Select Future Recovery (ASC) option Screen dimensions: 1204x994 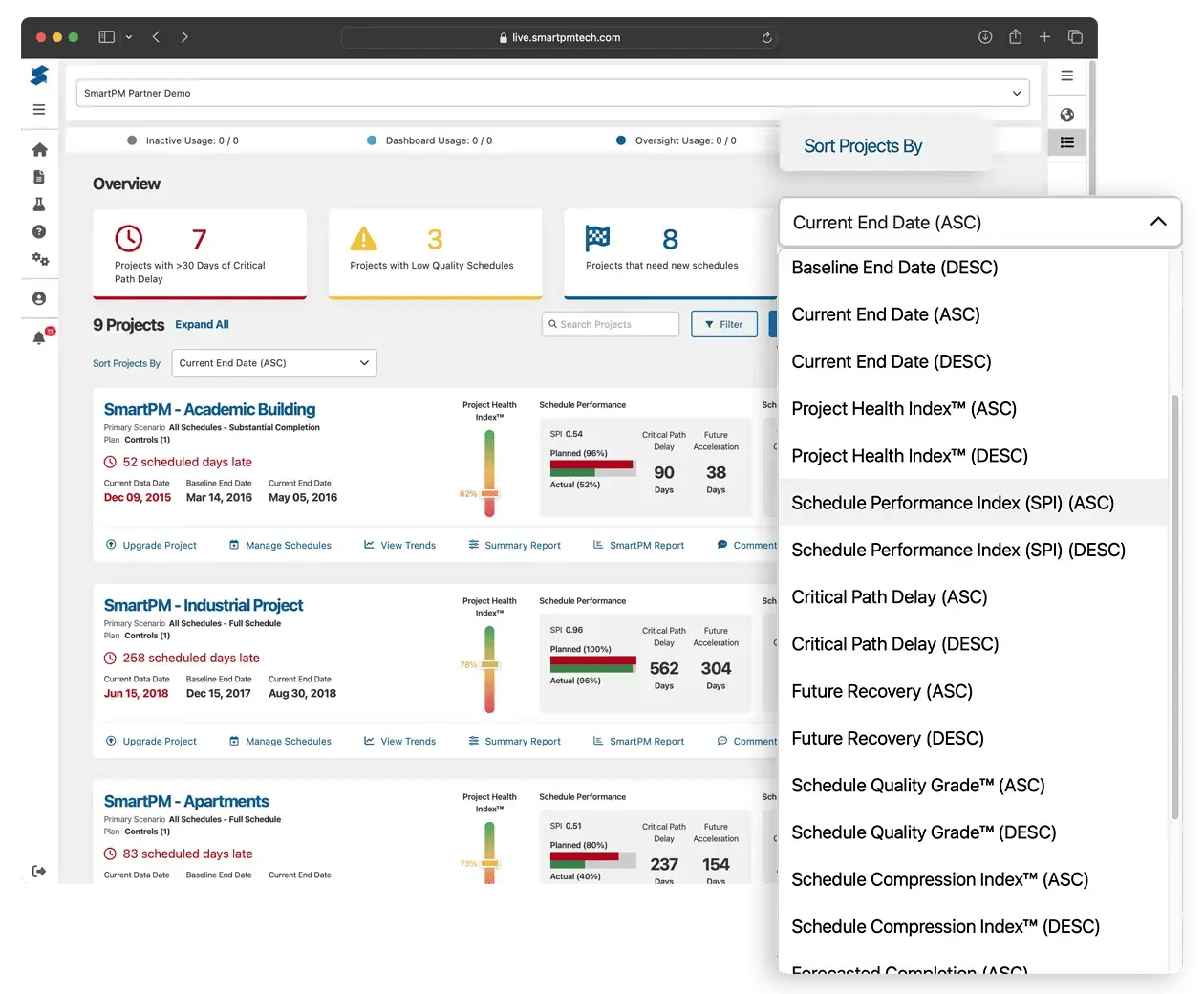pos(974,691)
